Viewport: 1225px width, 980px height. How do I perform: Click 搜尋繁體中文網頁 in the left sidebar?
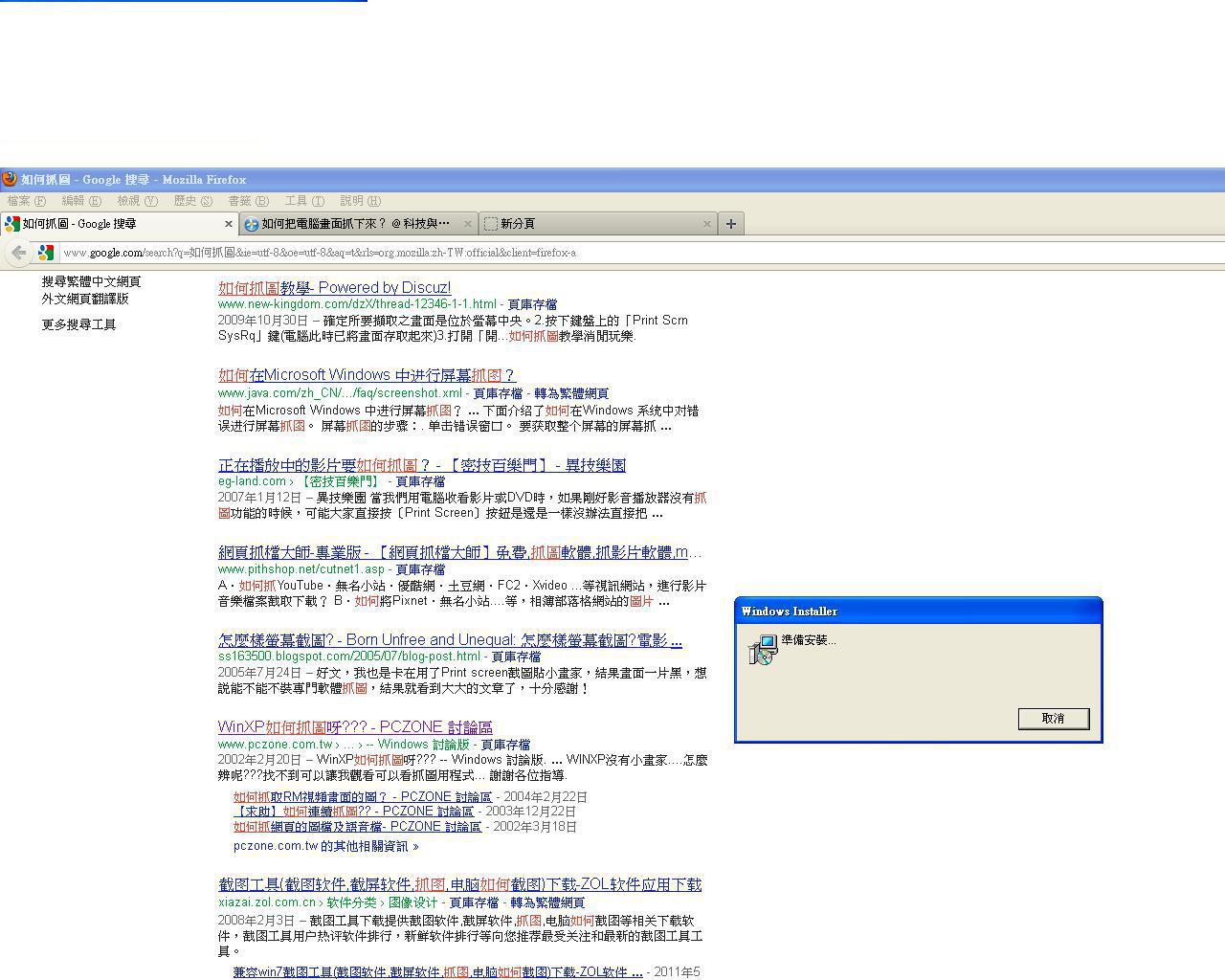tap(91, 282)
